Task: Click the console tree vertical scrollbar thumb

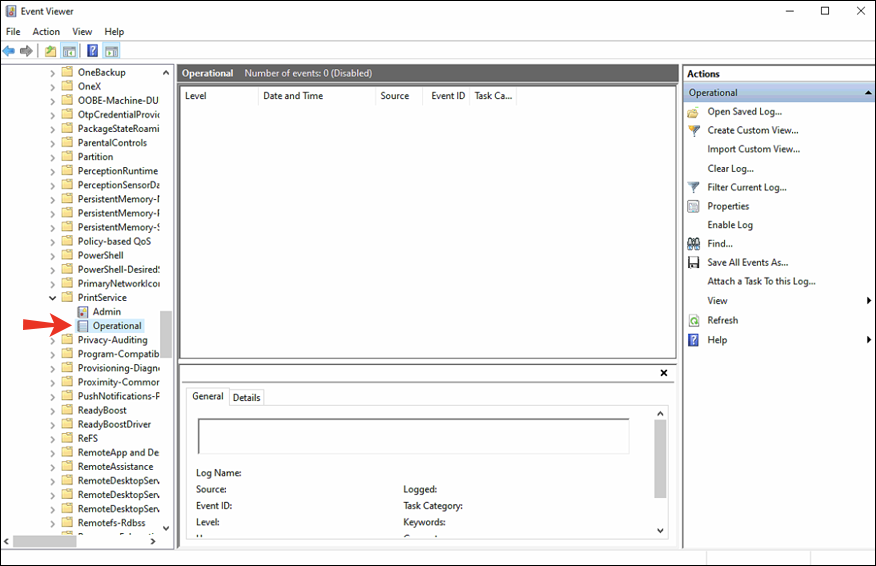Action: coord(166,333)
